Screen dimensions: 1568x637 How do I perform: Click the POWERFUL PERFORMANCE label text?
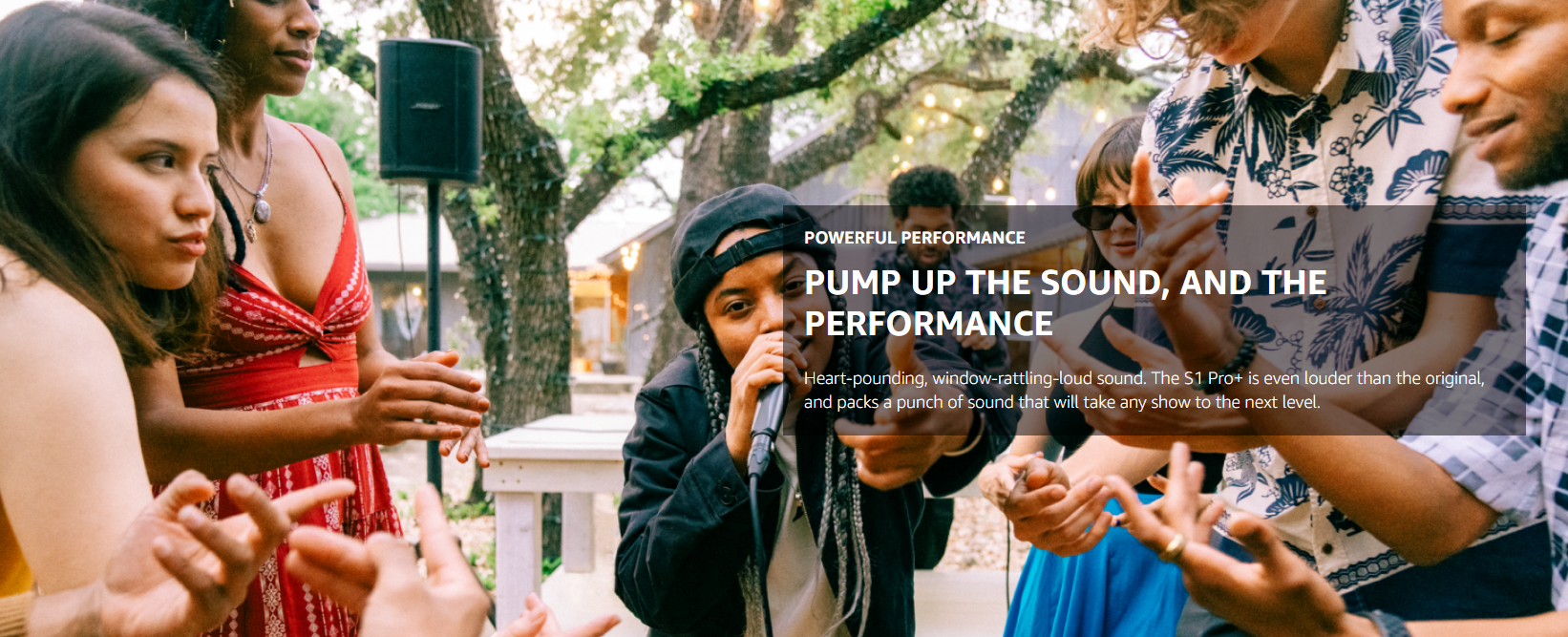tap(914, 238)
